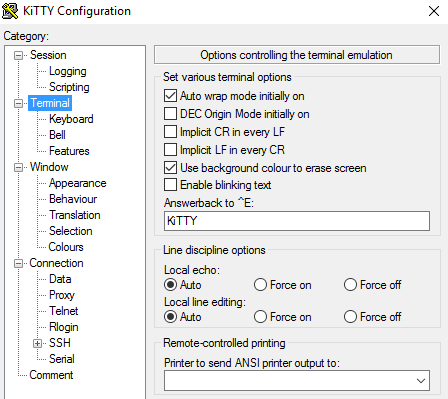Set Local line editing to Force off
Viewport: 448px width, 399px height.
[x=350, y=317]
